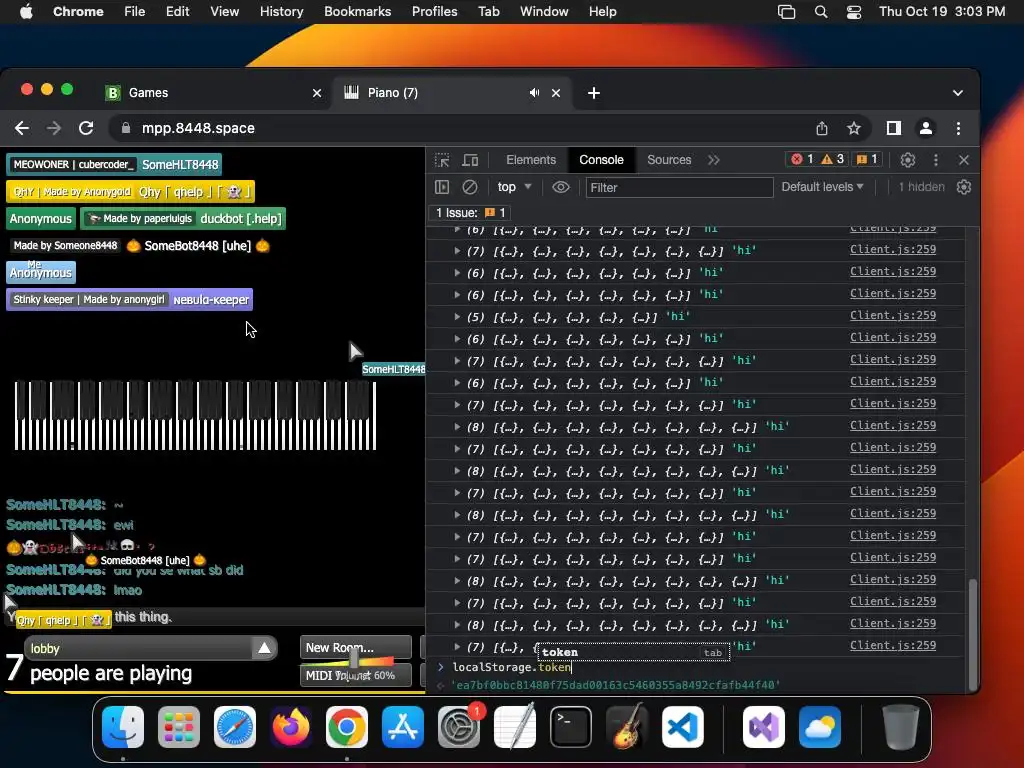Mute the Piano (7) tab audio
1024x768 pixels.
coord(535,93)
